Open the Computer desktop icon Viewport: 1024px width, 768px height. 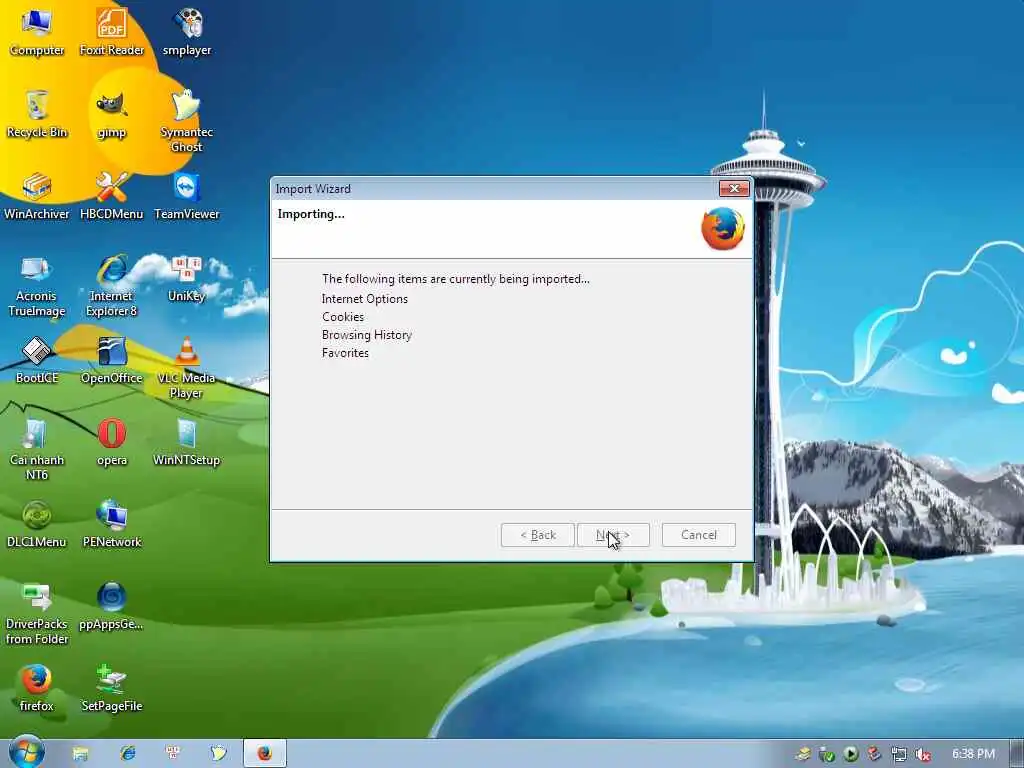click(37, 32)
